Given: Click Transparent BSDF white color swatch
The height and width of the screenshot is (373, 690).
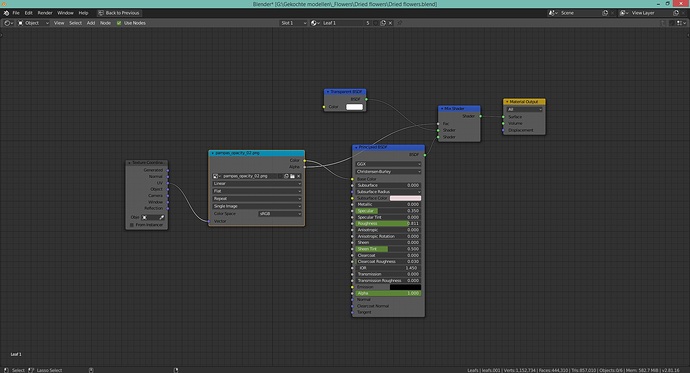Looking at the screenshot, I should click(x=354, y=107).
